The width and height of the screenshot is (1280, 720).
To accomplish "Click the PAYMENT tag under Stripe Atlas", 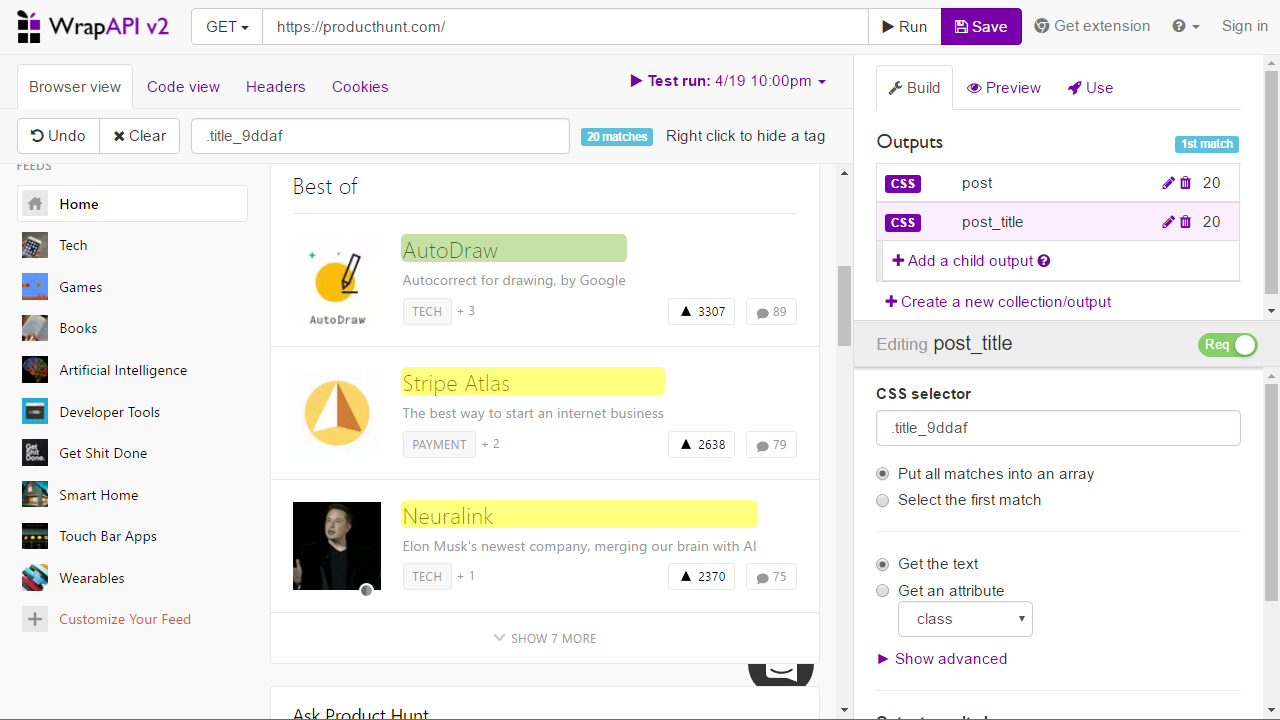I will point(439,445).
